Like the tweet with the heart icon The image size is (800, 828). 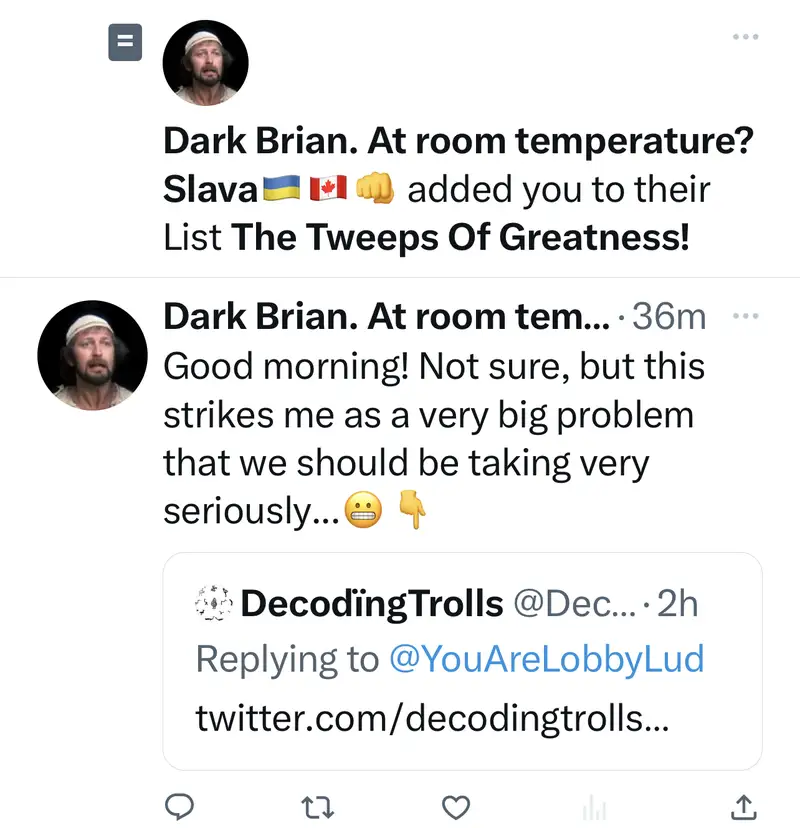pyautogui.click(x=456, y=805)
